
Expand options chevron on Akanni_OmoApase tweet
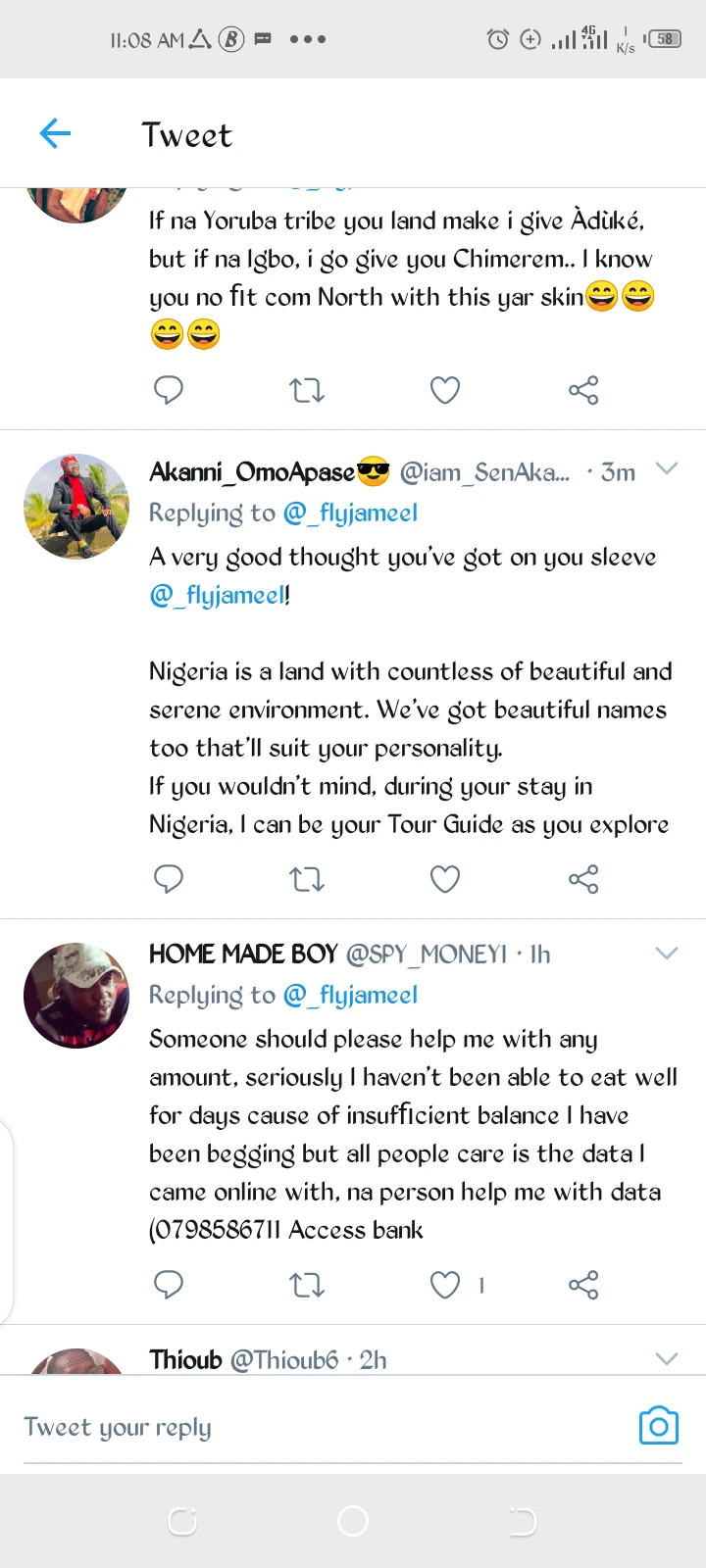(x=667, y=469)
